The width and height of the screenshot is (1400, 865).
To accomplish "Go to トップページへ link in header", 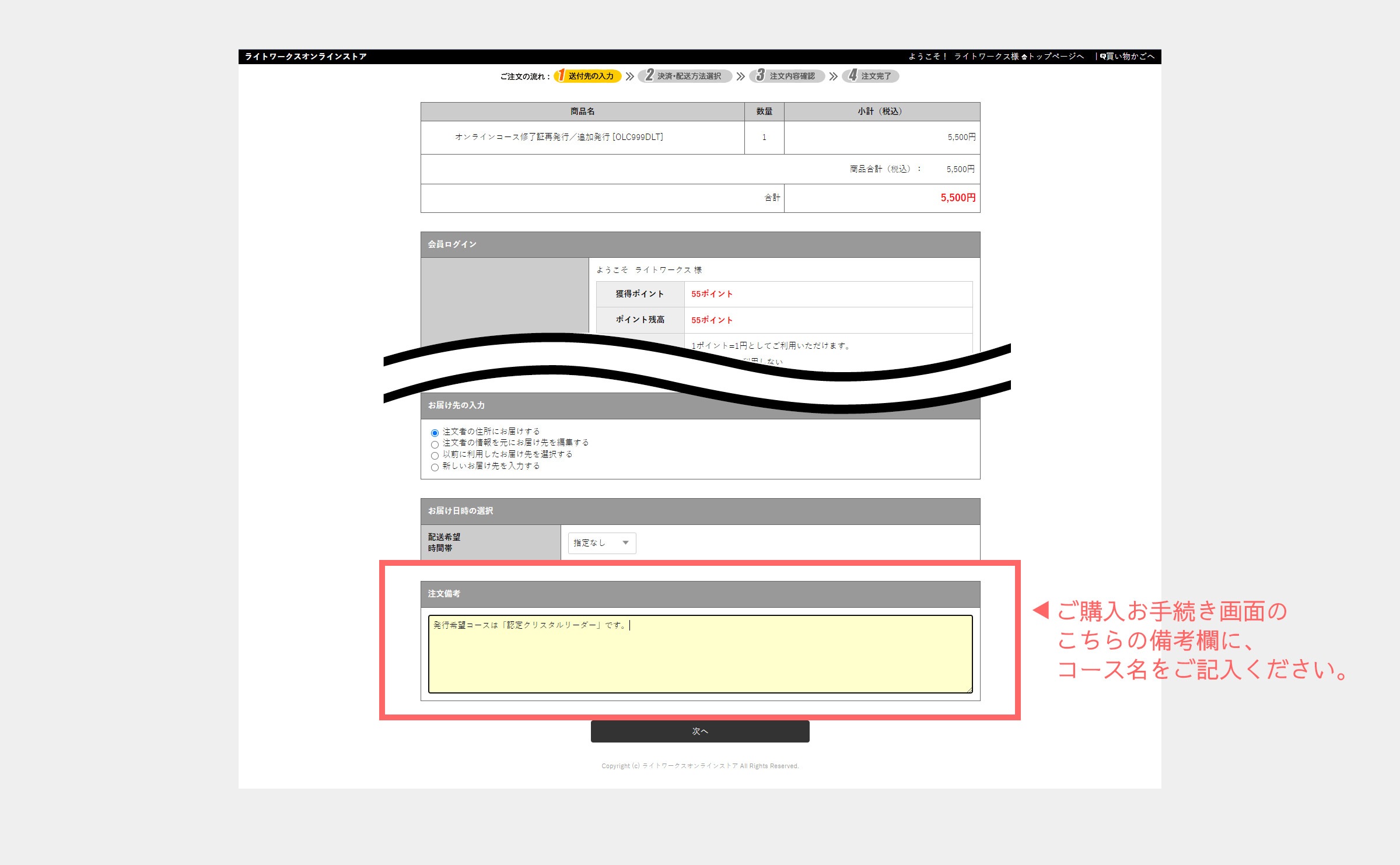I will point(1056,57).
